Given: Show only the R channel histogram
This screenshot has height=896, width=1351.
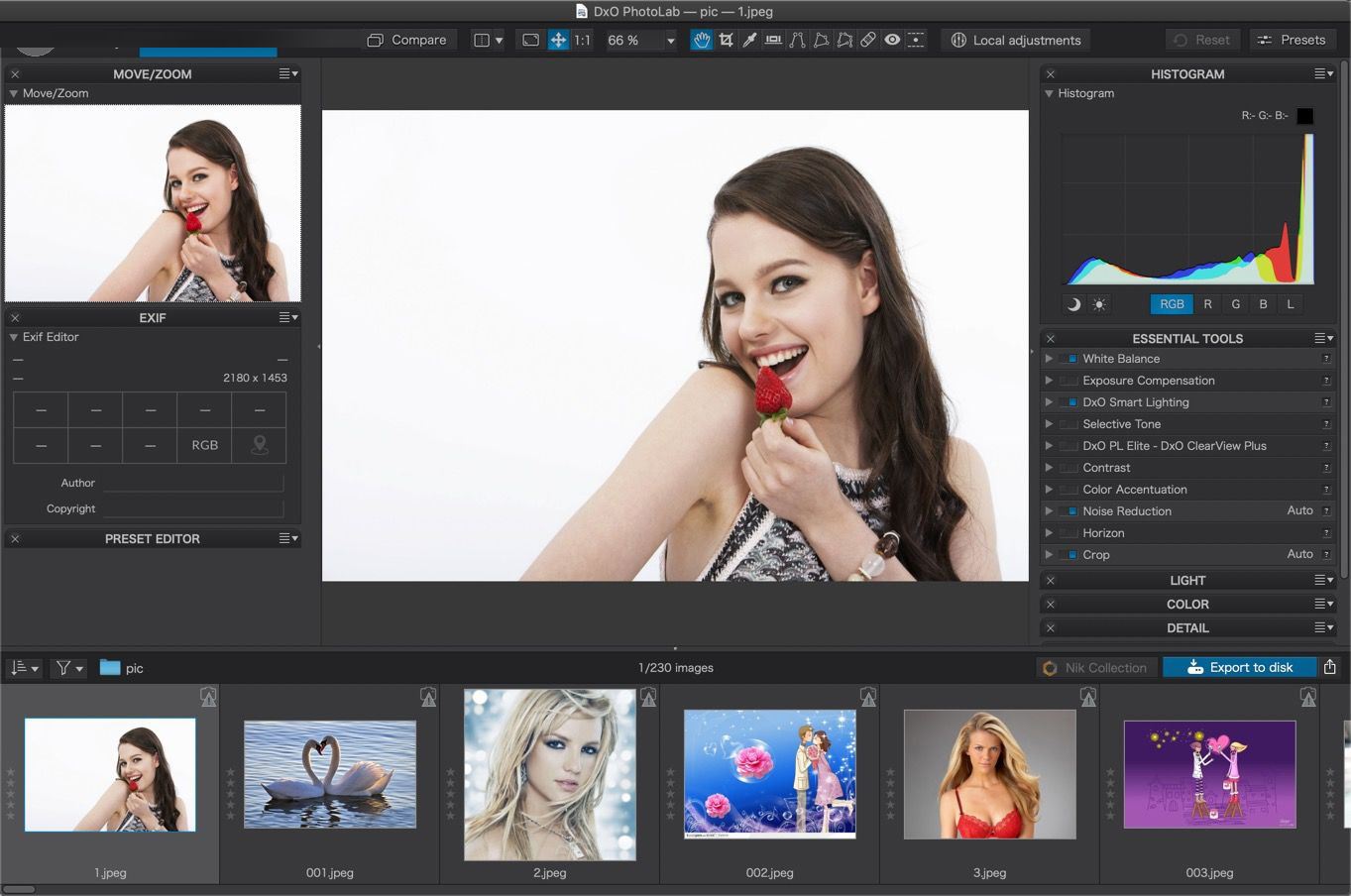Looking at the screenshot, I should (1207, 304).
